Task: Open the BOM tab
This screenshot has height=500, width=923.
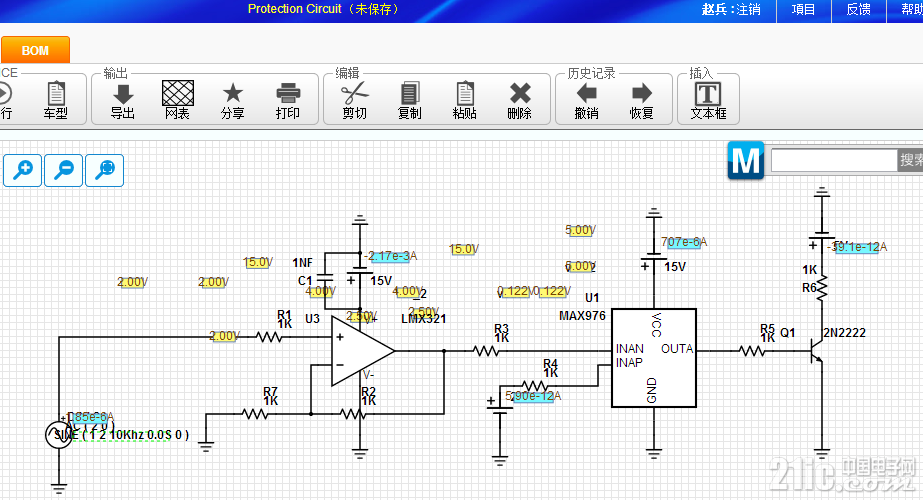Action: click(35, 50)
